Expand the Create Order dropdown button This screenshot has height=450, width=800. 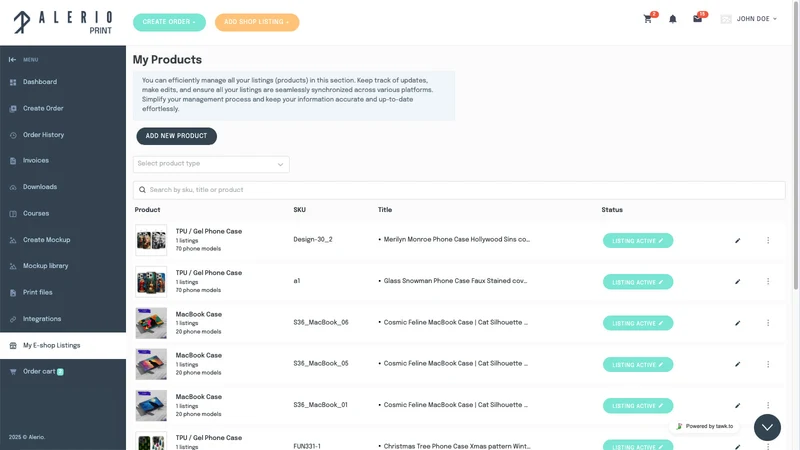169,22
